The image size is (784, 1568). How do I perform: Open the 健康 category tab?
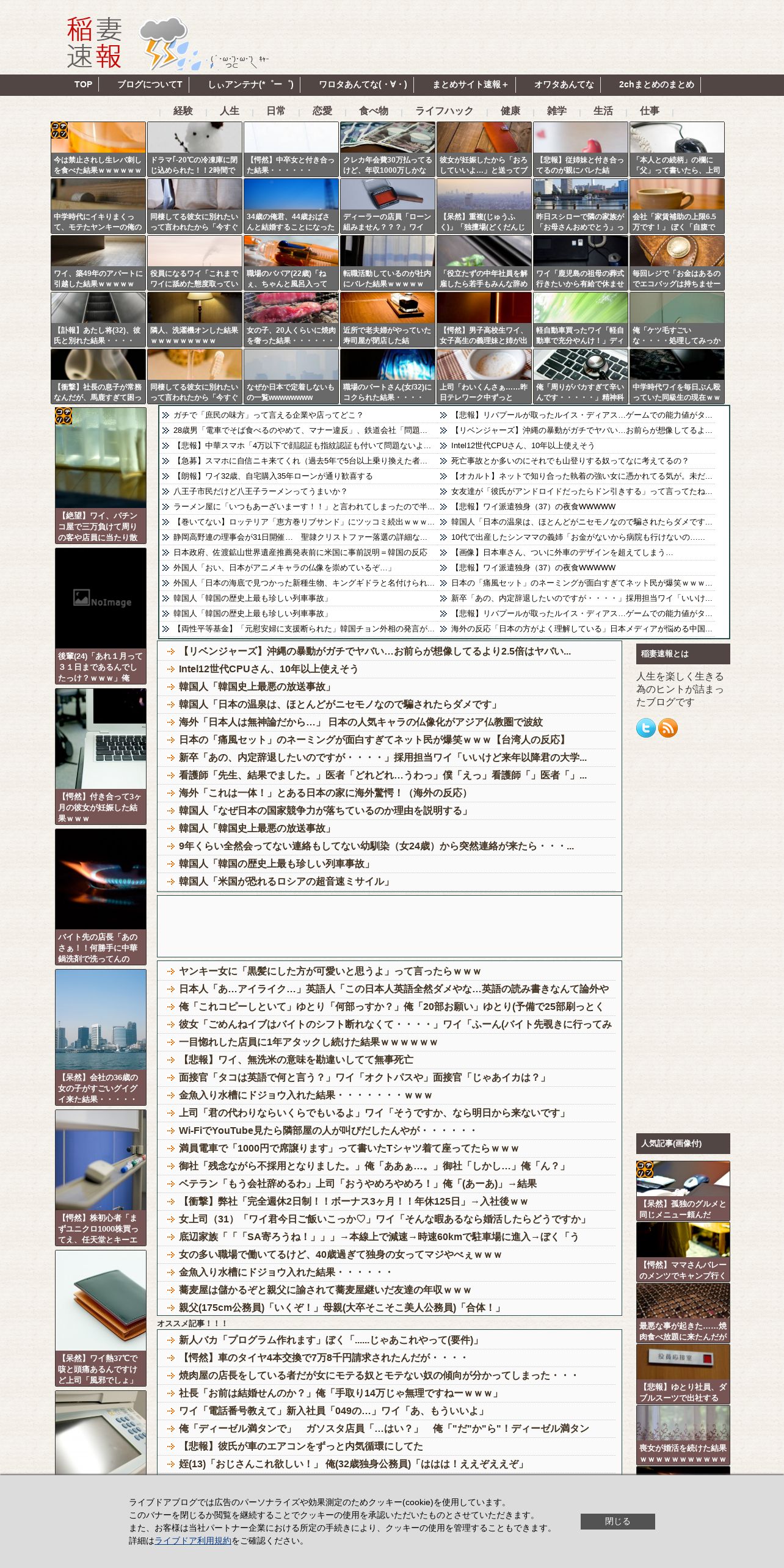tap(510, 111)
